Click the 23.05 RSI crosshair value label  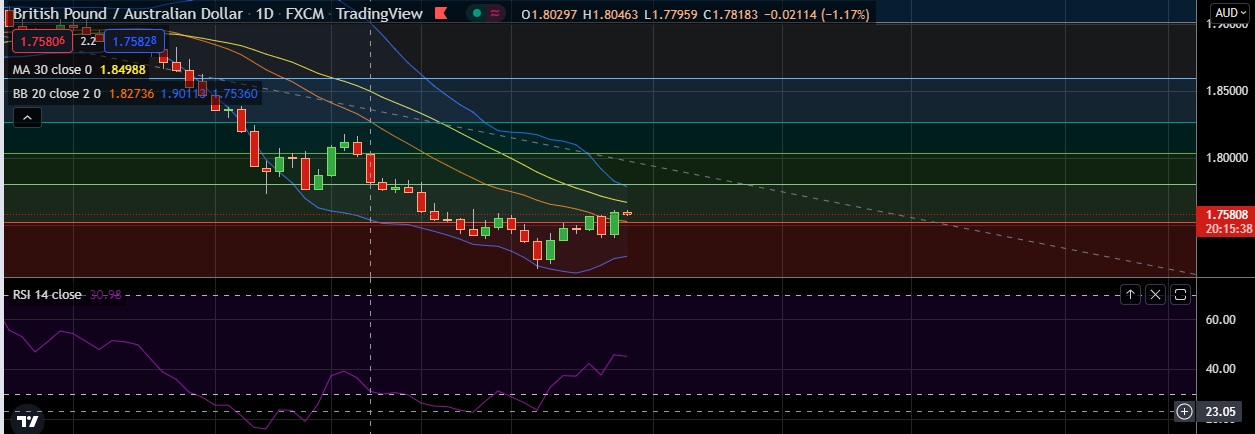1222,412
